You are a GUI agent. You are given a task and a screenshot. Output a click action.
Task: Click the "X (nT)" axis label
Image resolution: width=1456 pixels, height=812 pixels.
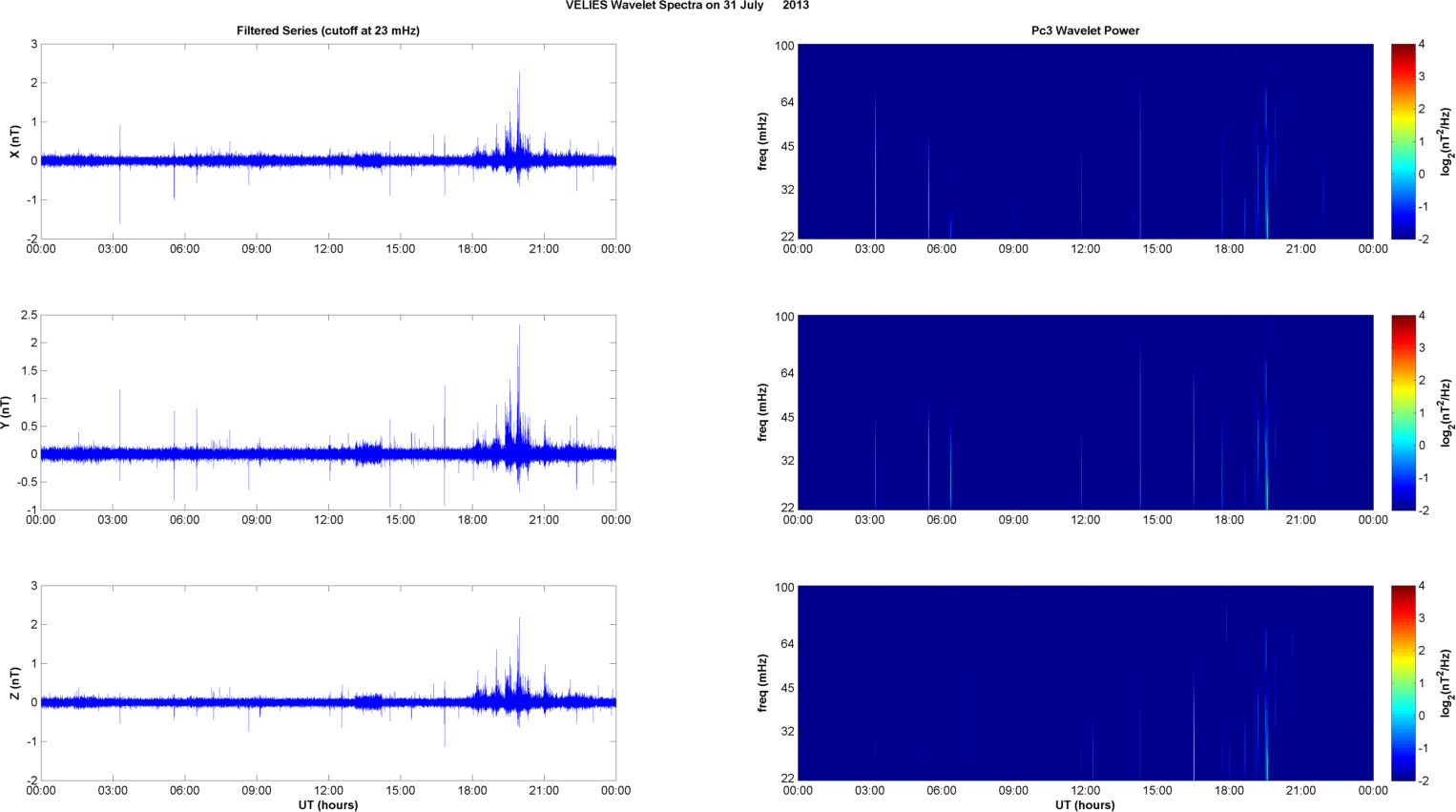(x=14, y=141)
